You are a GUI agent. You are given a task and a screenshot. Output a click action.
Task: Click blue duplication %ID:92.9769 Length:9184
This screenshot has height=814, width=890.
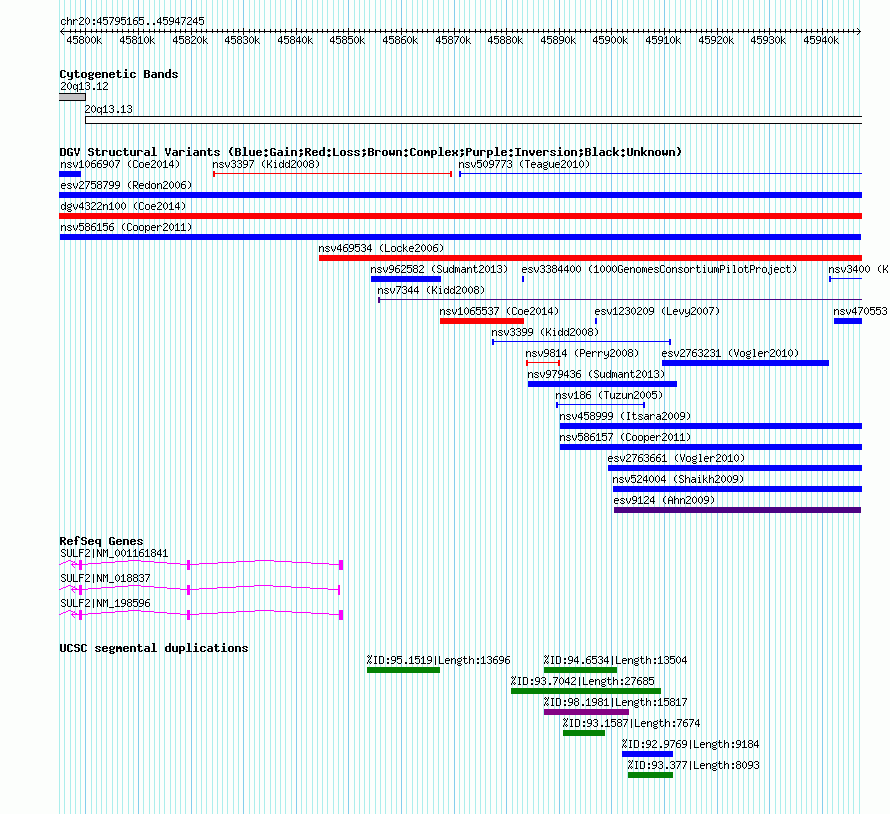coord(648,754)
